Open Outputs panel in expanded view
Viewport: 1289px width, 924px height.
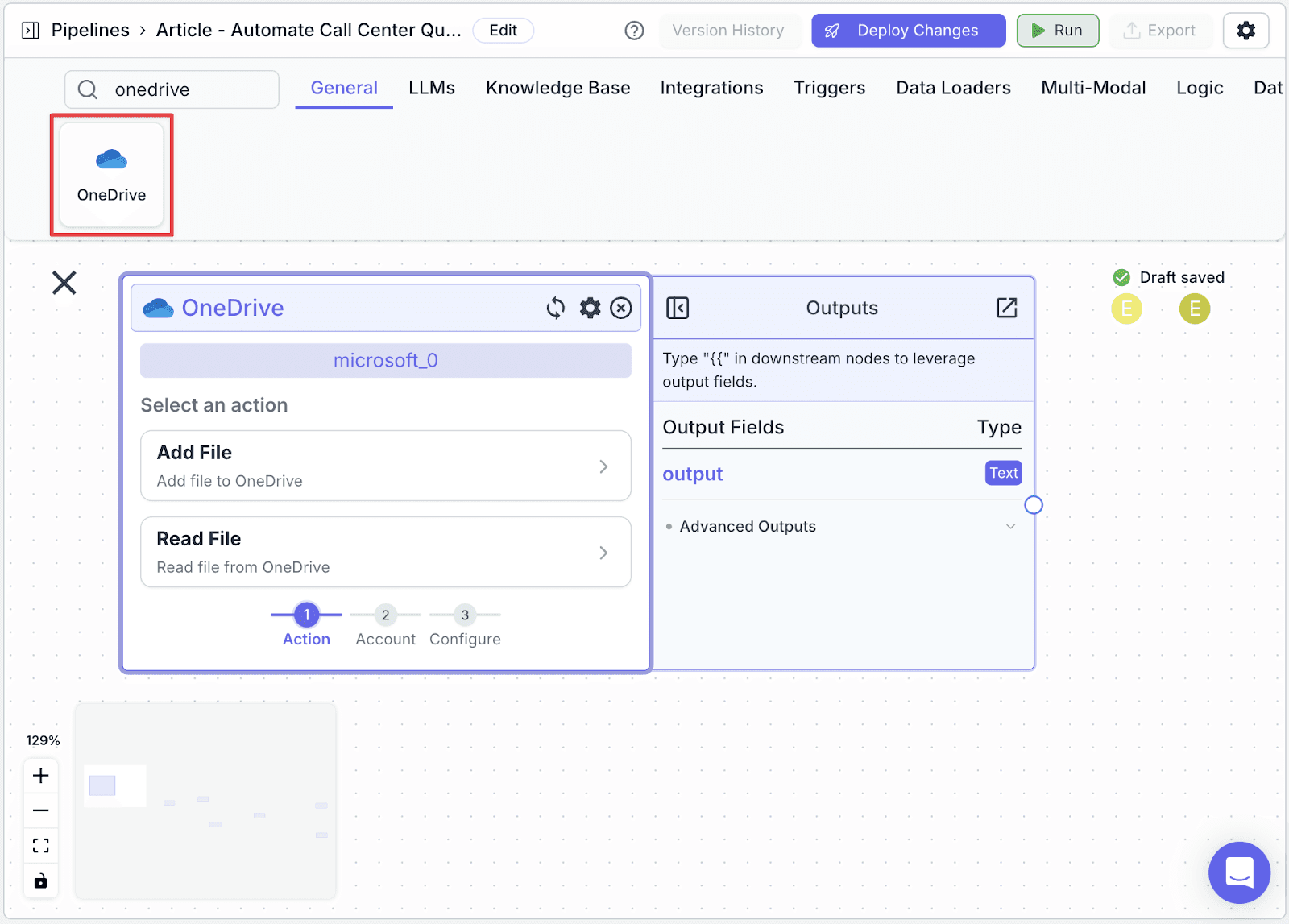coord(1007,308)
